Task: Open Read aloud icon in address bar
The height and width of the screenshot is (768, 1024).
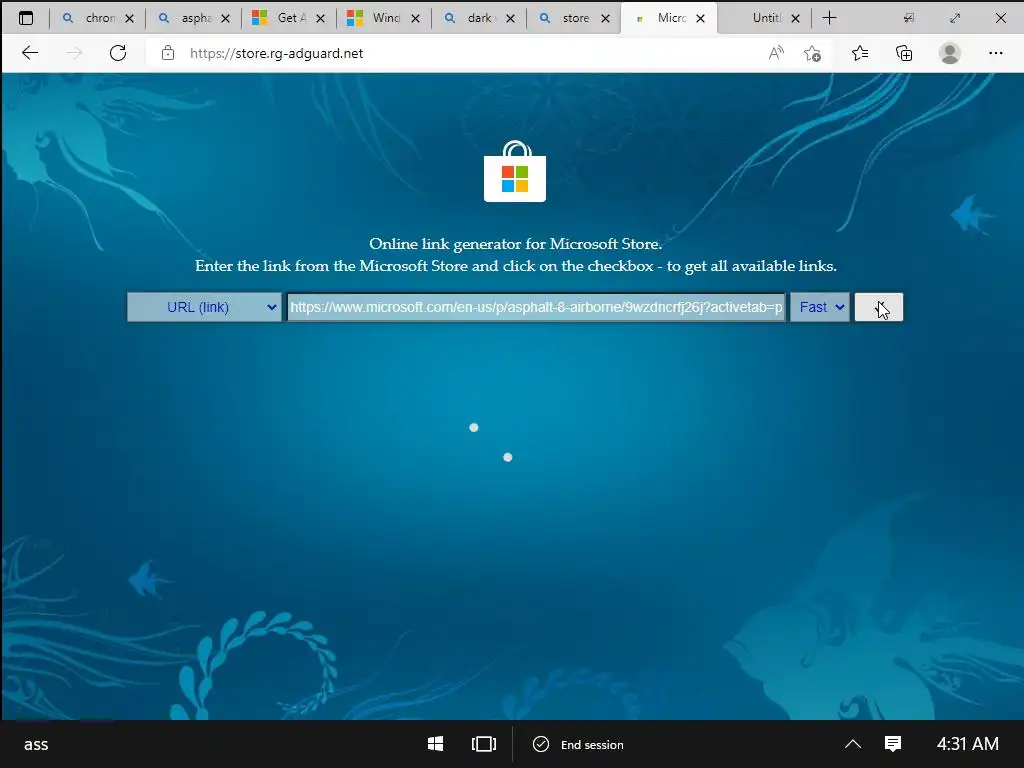Action: pos(776,53)
